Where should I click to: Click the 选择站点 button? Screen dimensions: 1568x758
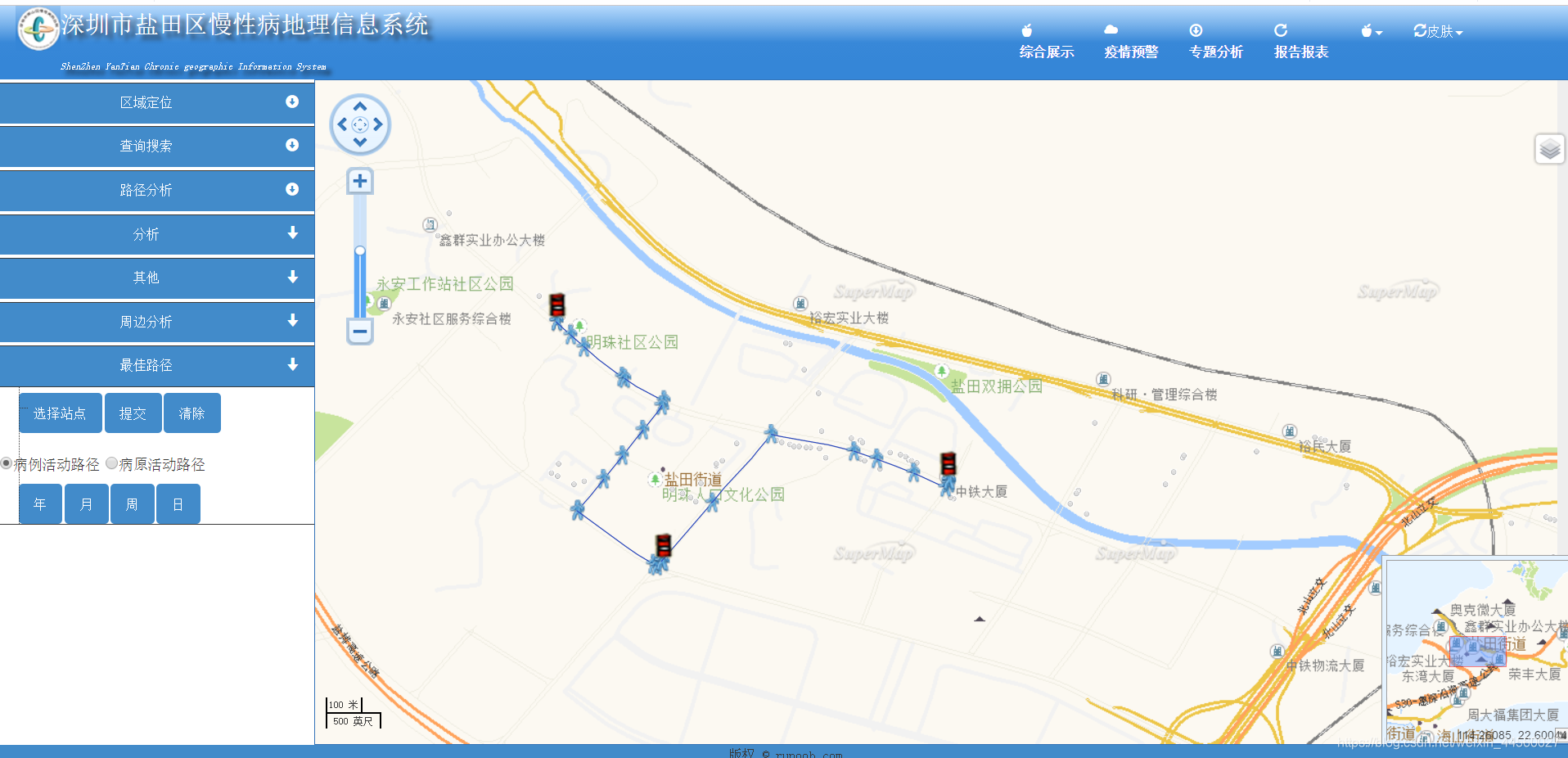pyautogui.click(x=61, y=413)
